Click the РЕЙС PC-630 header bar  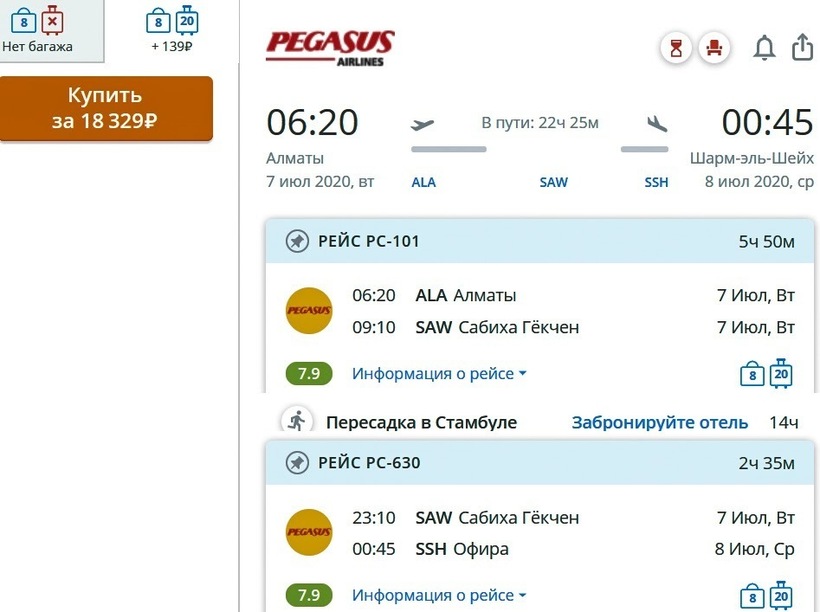pos(540,463)
